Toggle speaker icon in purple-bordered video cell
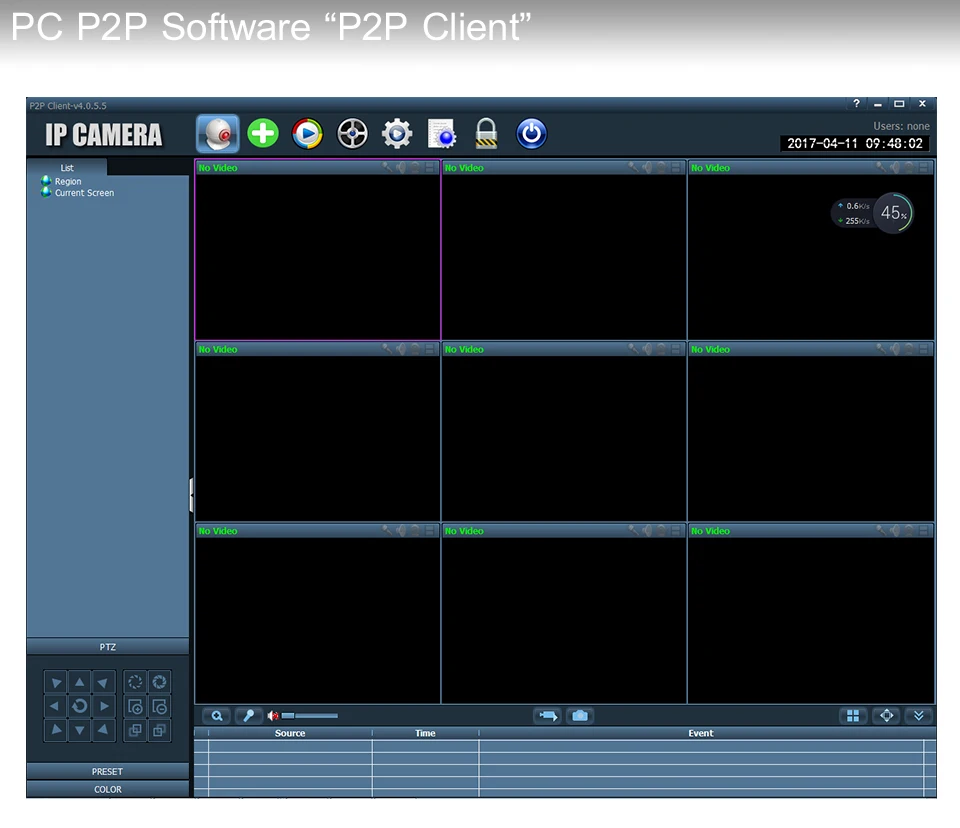Screen dimensions: 960x828 [x=401, y=167]
